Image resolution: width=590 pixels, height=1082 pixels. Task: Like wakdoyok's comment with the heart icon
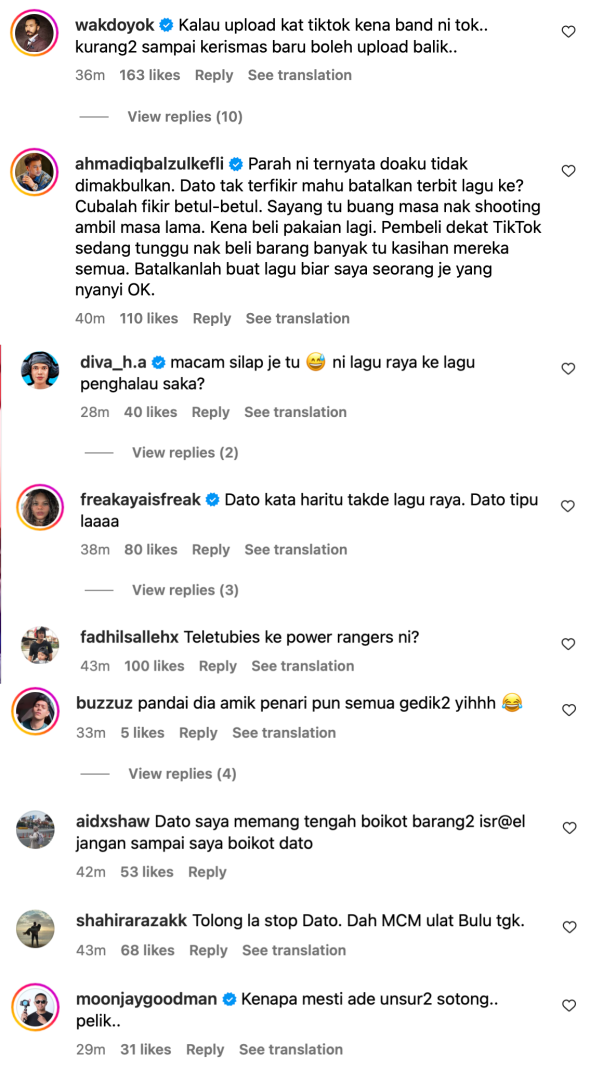[568, 32]
